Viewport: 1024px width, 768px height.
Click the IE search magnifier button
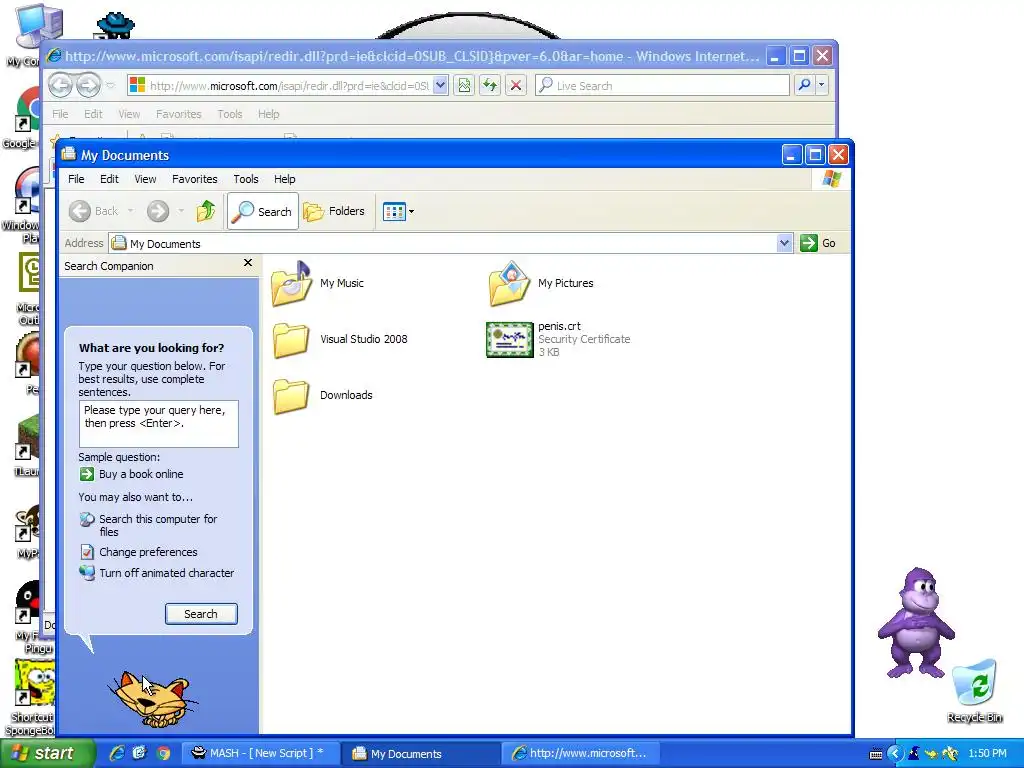coord(805,85)
